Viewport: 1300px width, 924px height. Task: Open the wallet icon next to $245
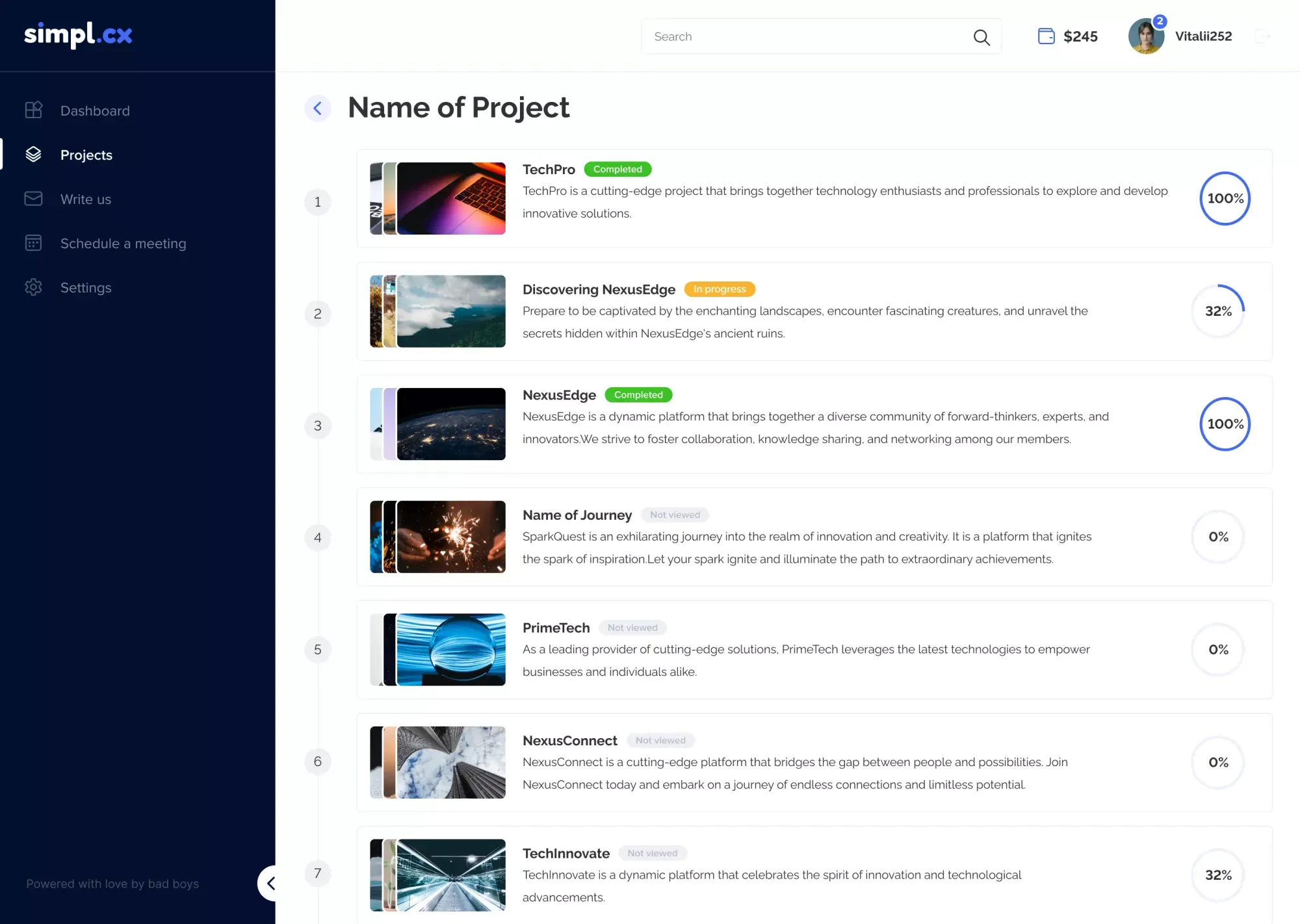pos(1046,36)
